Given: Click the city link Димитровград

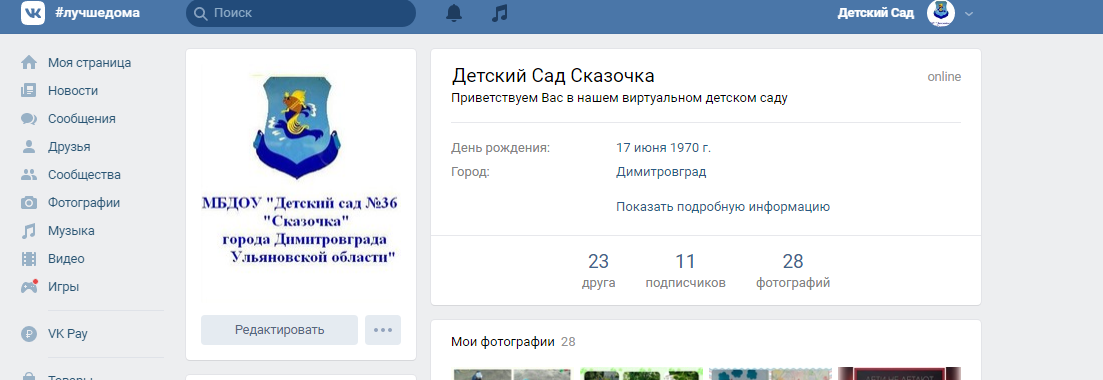Looking at the screenshot, I should click(x=661, y=172).
